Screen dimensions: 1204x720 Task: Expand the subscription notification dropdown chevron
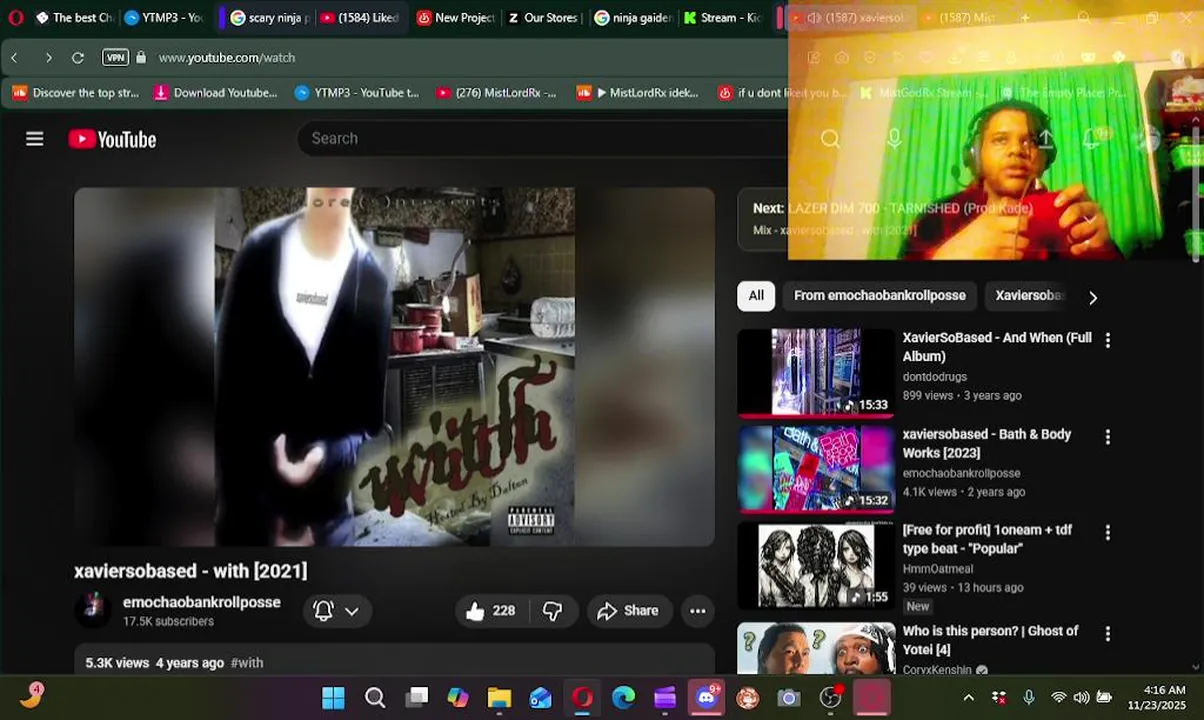pyautogui.click(x=351, y=611)
